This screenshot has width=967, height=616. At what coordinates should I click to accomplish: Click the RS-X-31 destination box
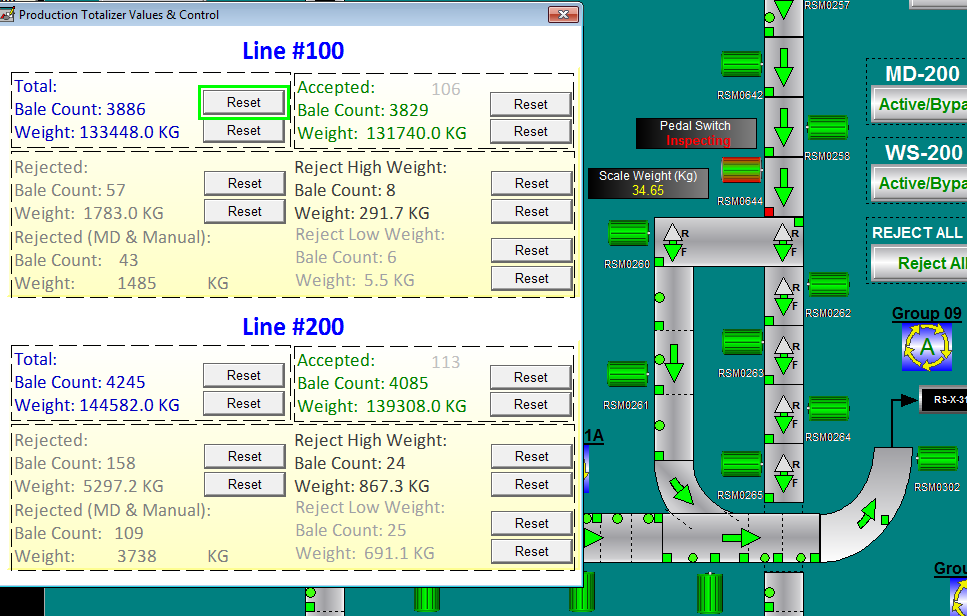click(x=944, y=400)
